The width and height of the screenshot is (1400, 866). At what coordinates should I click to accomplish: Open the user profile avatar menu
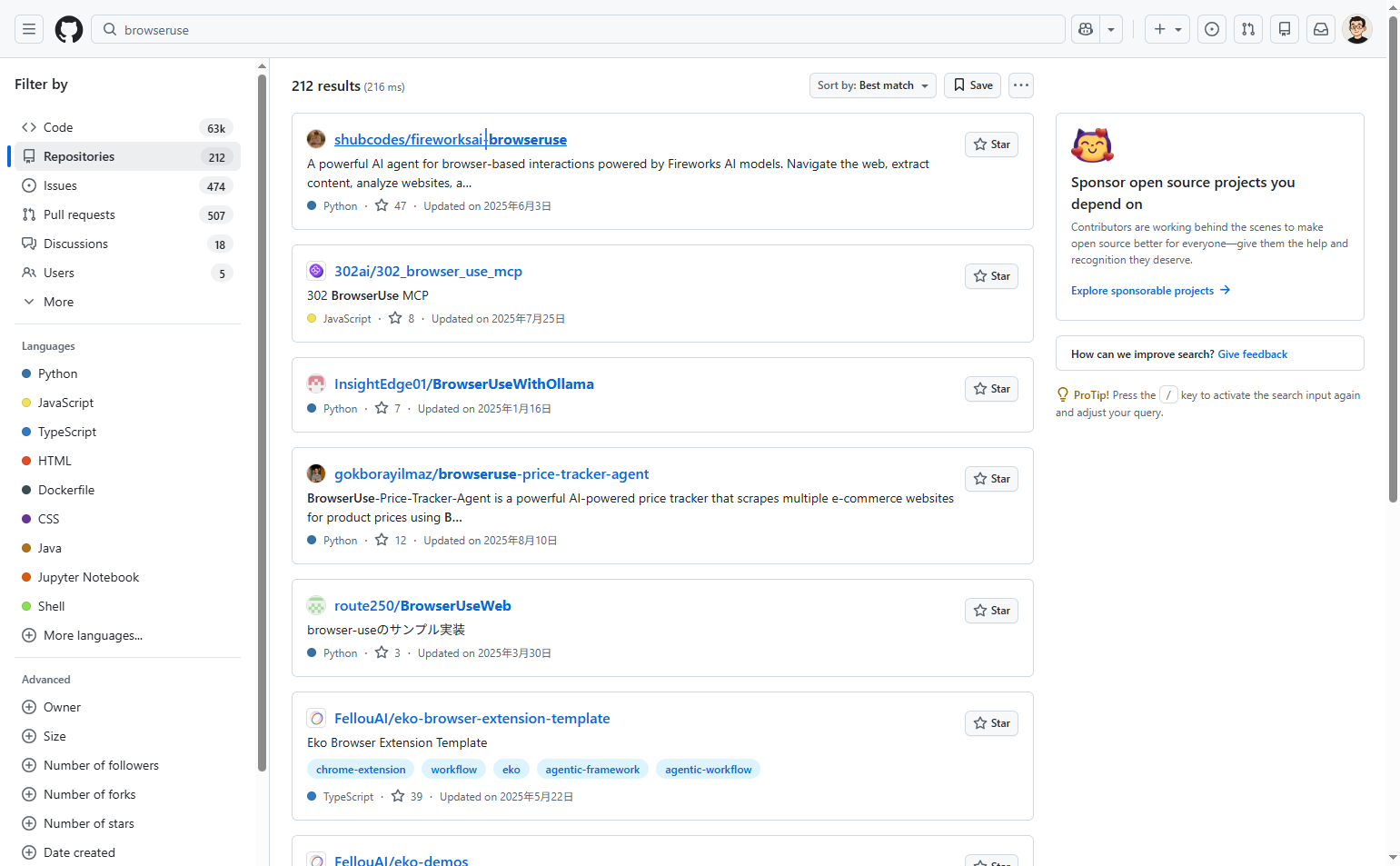[1357, 29]
